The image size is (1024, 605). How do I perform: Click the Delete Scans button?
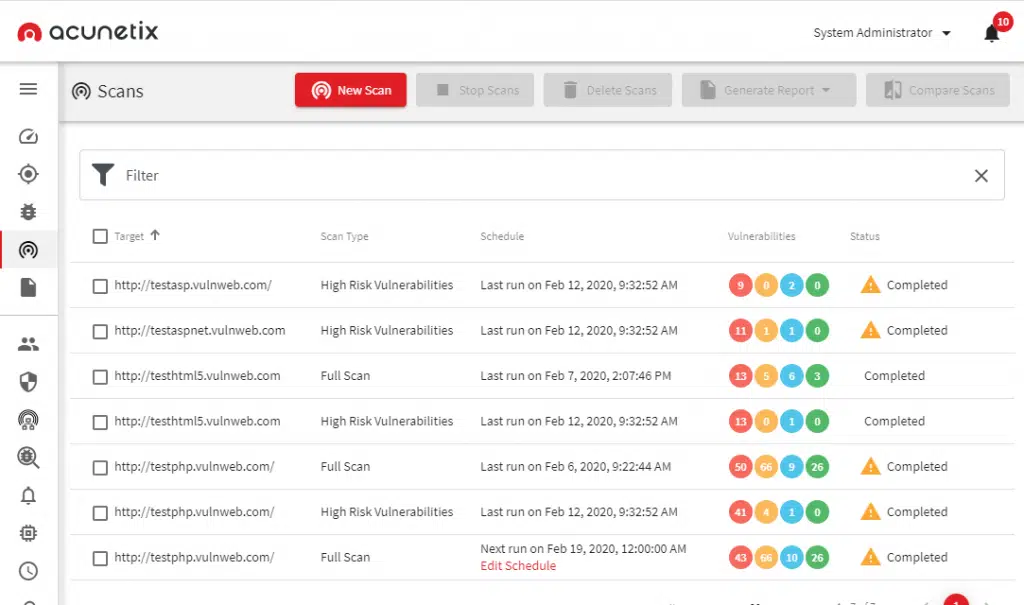[607, 90]
